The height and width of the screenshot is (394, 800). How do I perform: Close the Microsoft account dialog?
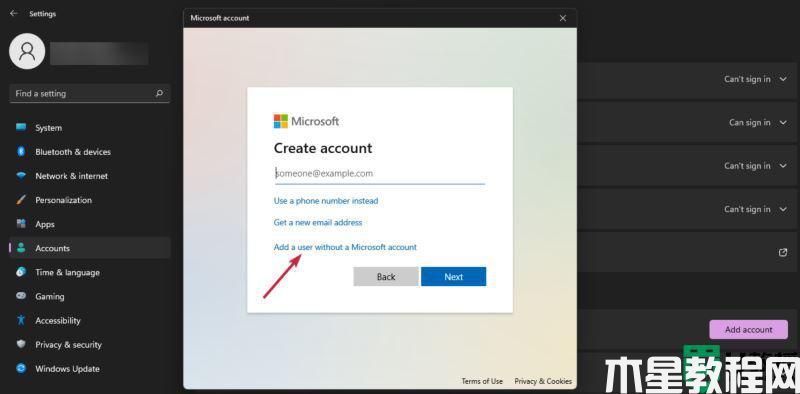pos(563,18)
